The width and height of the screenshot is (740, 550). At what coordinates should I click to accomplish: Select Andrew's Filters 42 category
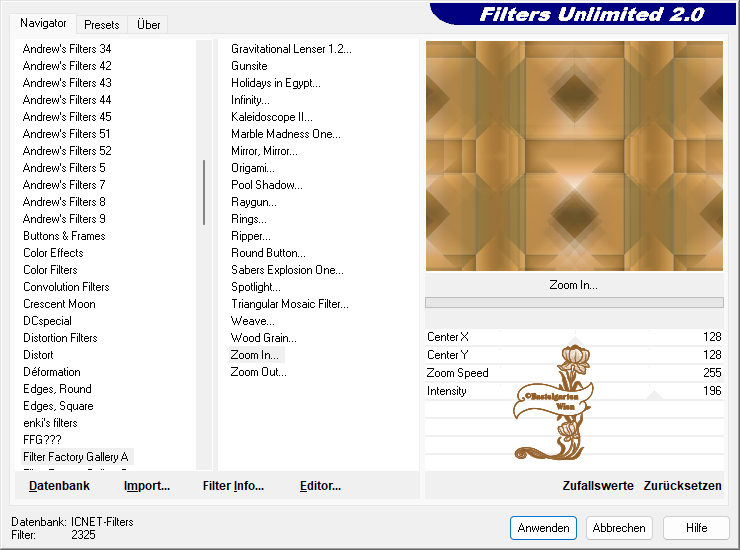click(67, 66)
